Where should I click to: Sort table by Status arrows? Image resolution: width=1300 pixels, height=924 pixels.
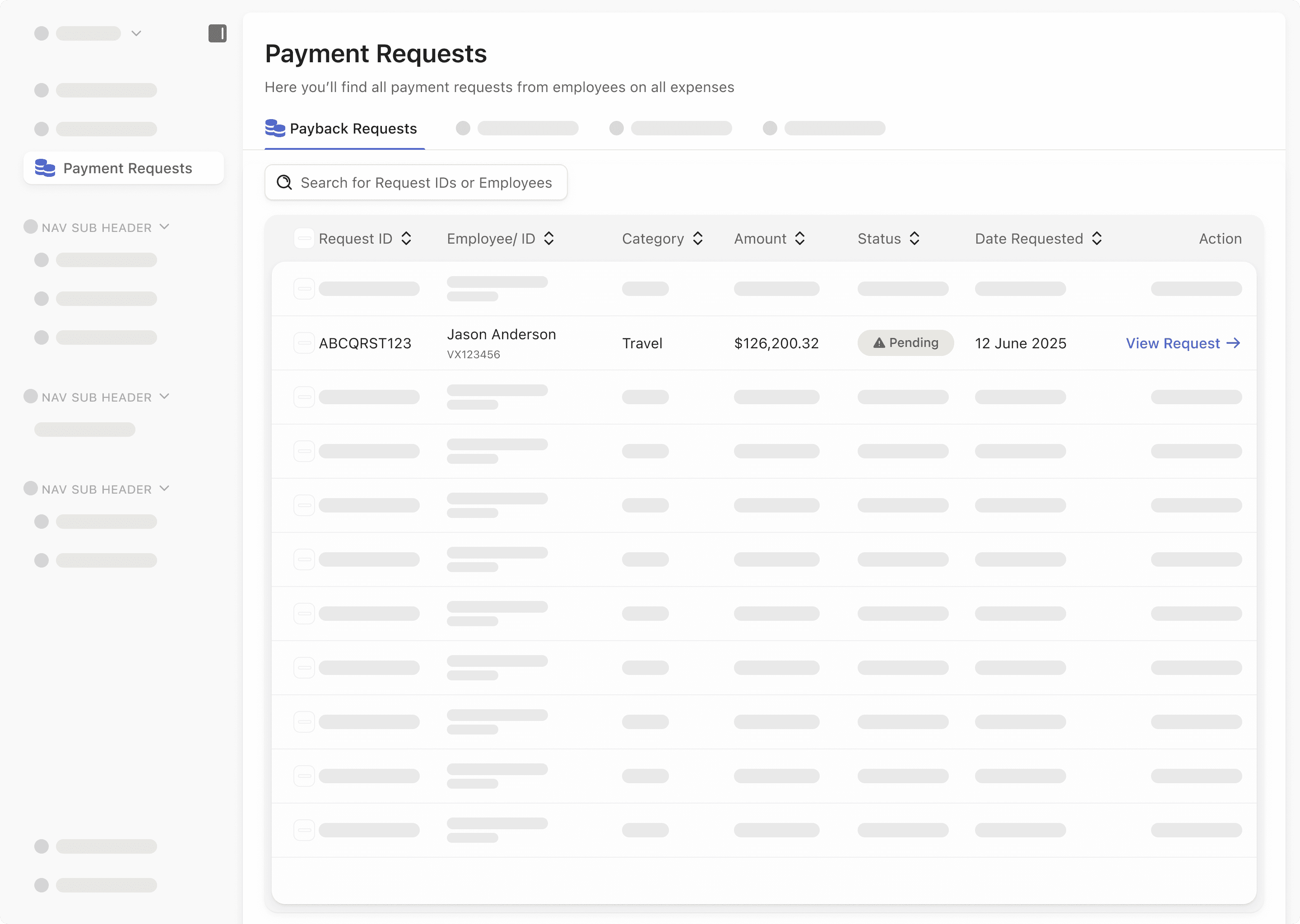click(x=915, y=238)
